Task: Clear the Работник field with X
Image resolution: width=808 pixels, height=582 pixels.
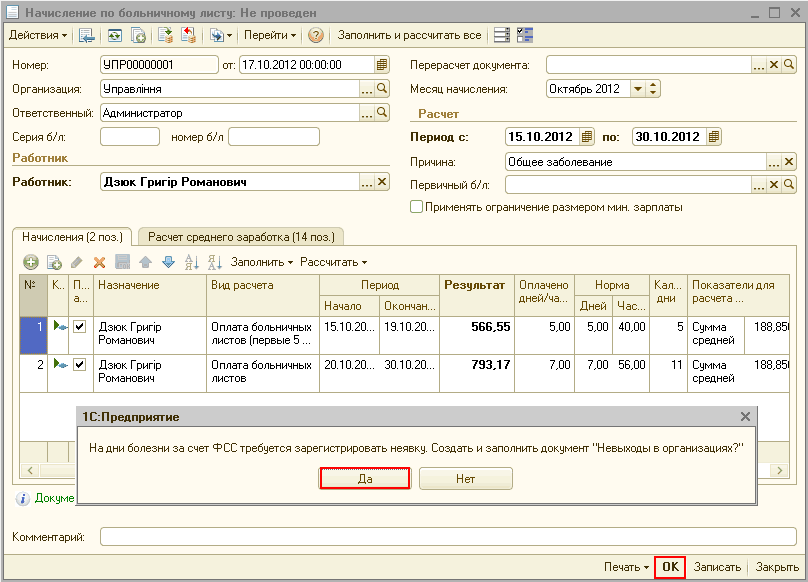Action: pos(382,182)
